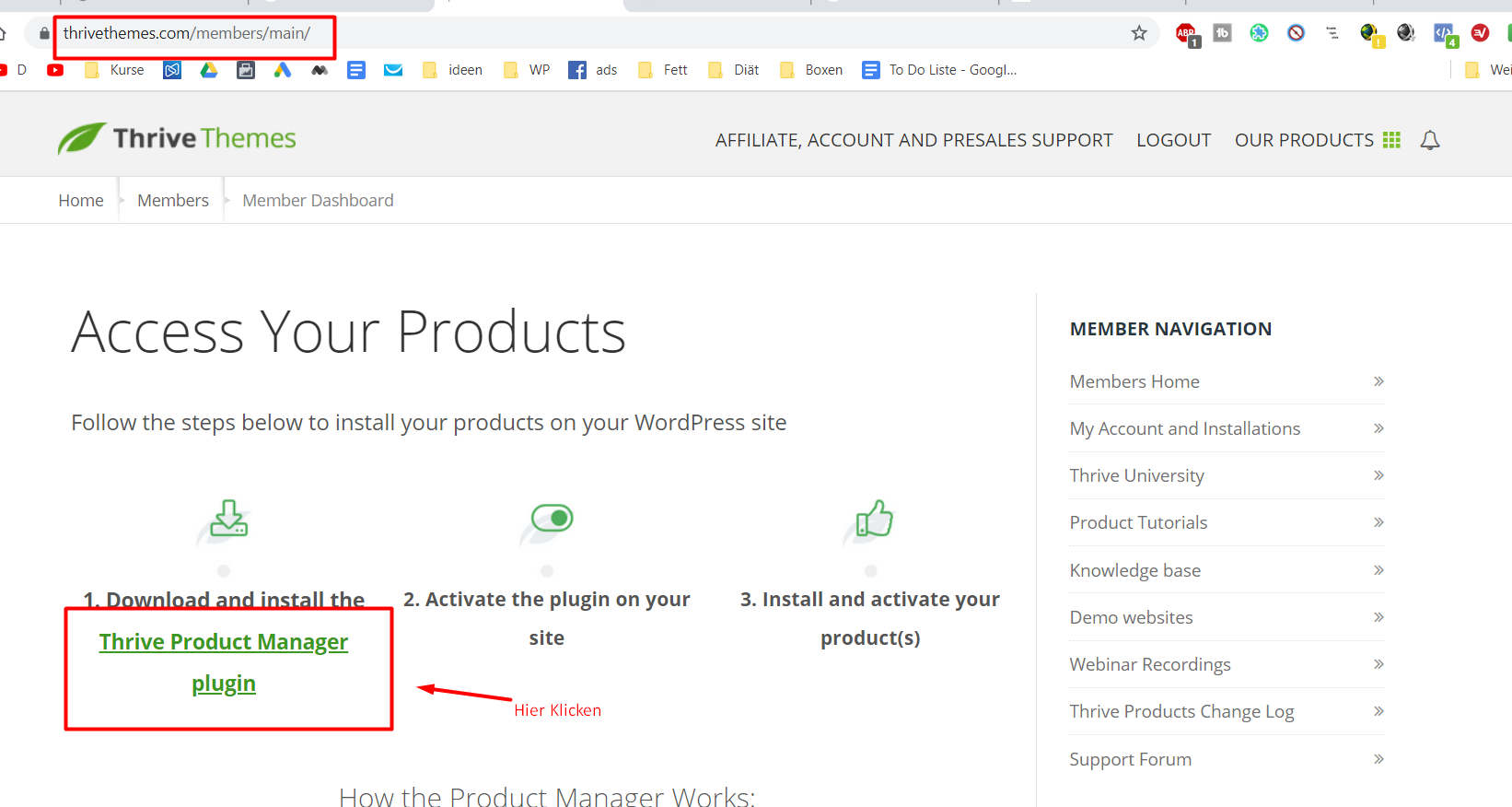Open the Kurse bookmarks folder
Image resolution: width=1512 pixels, height=807 pixels.
tap(114, 70)
